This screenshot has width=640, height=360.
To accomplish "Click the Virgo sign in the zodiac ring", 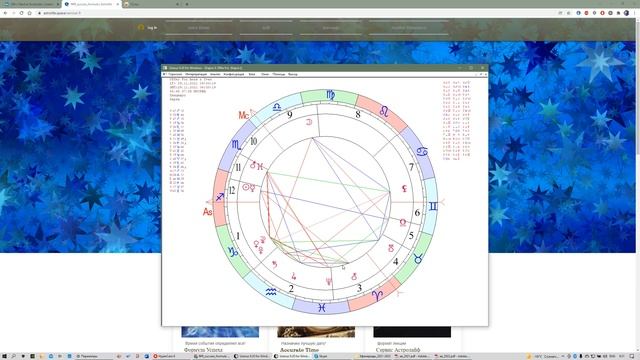I will pyautogui.click(x=331, y=96).
